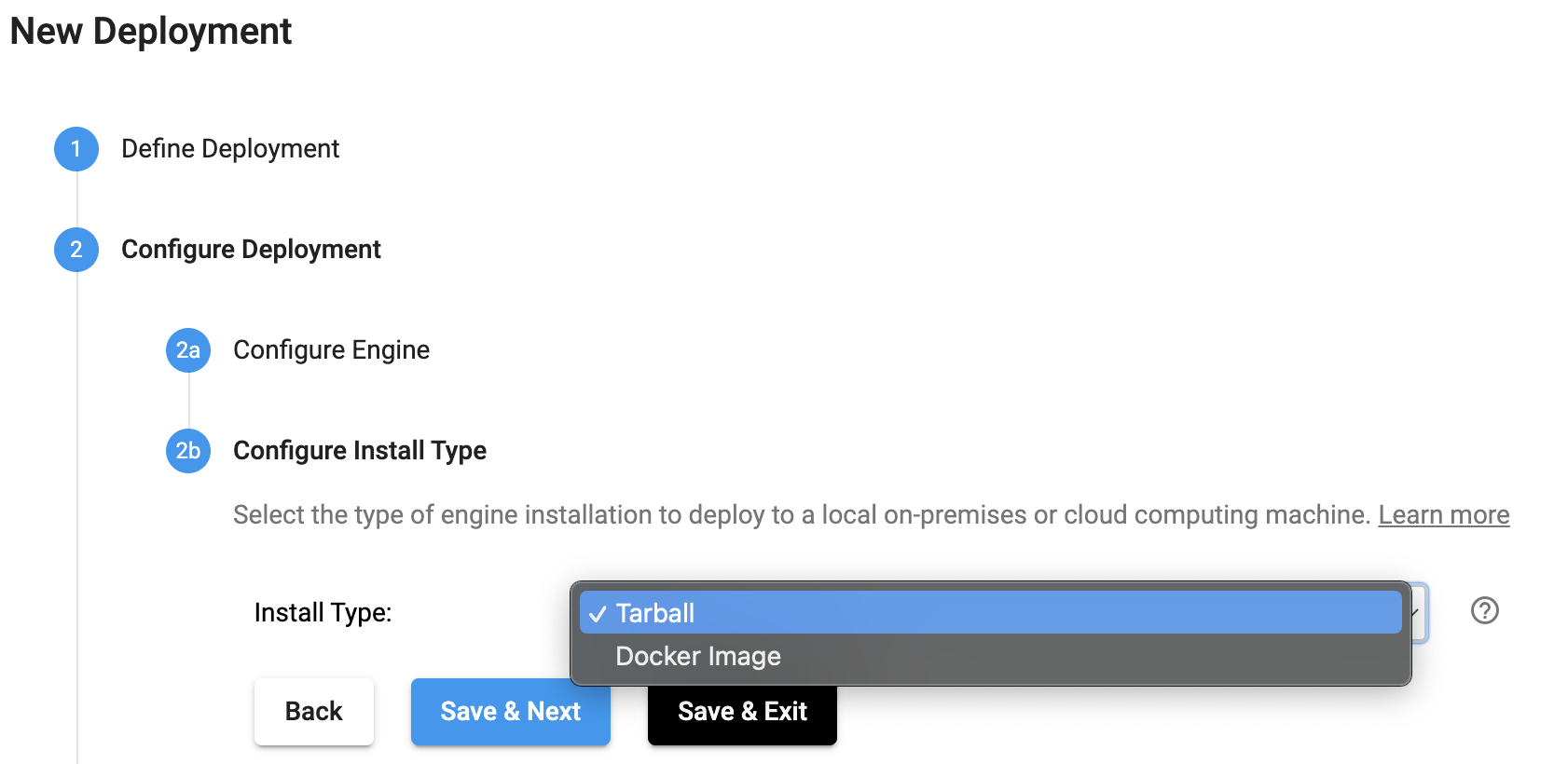Click the checkmark beside Tarball
This screenshot has width=1568, height=764.
598,614
